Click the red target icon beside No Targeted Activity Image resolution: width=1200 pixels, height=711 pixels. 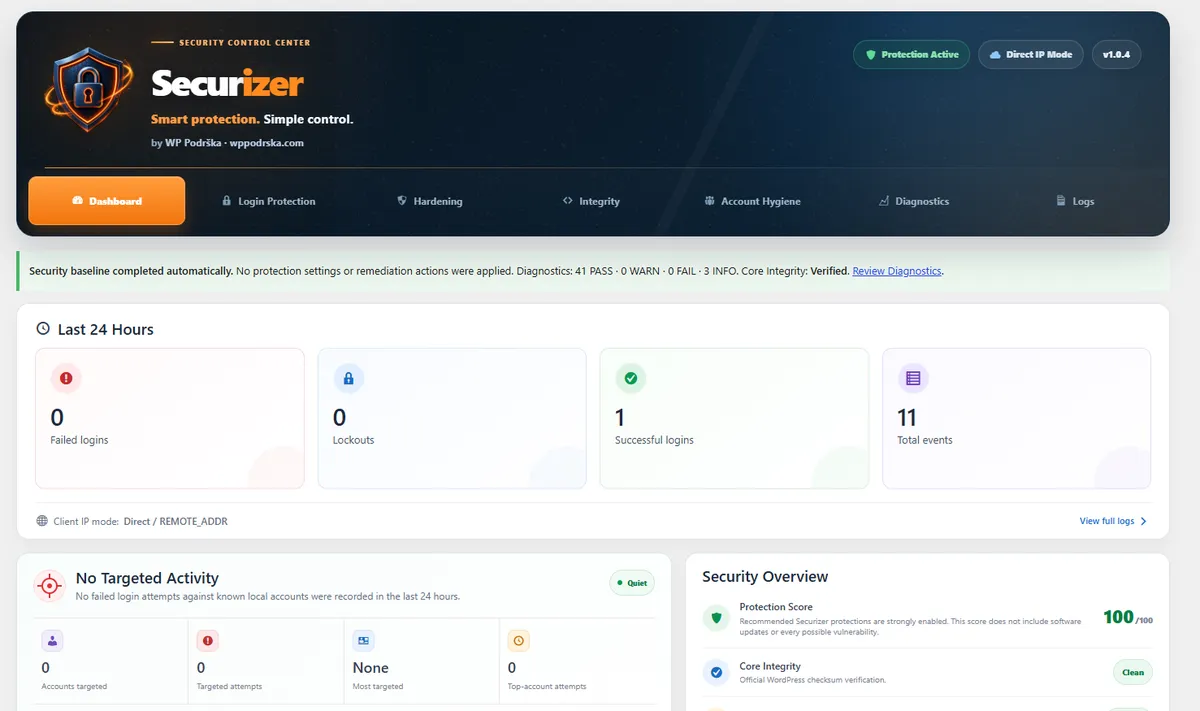pyautogui.click(x=50, y=586)
